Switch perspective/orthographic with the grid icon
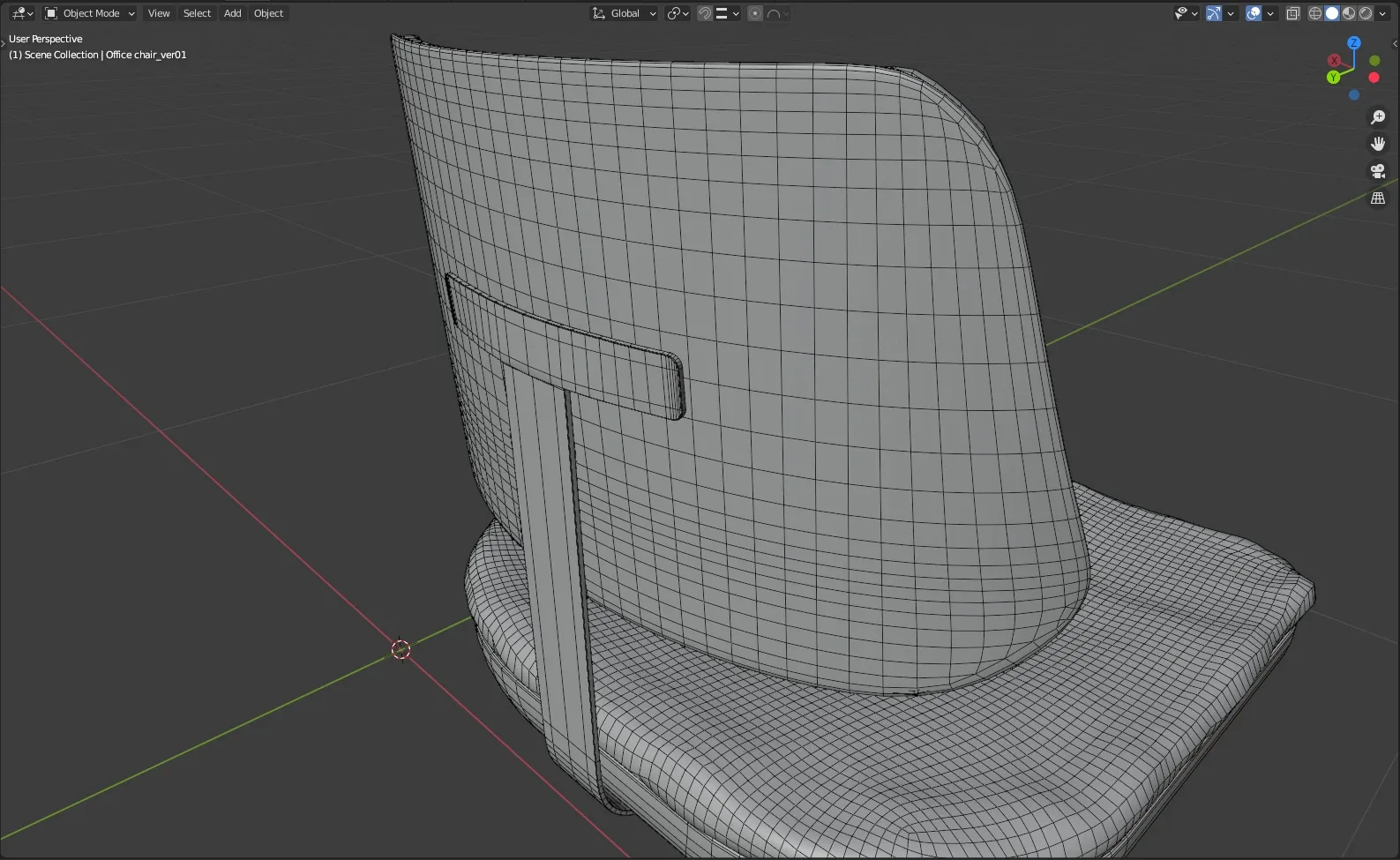The height and width of the screenshot is (860, 1400). pyautogui.click(x=1378, y=198)
